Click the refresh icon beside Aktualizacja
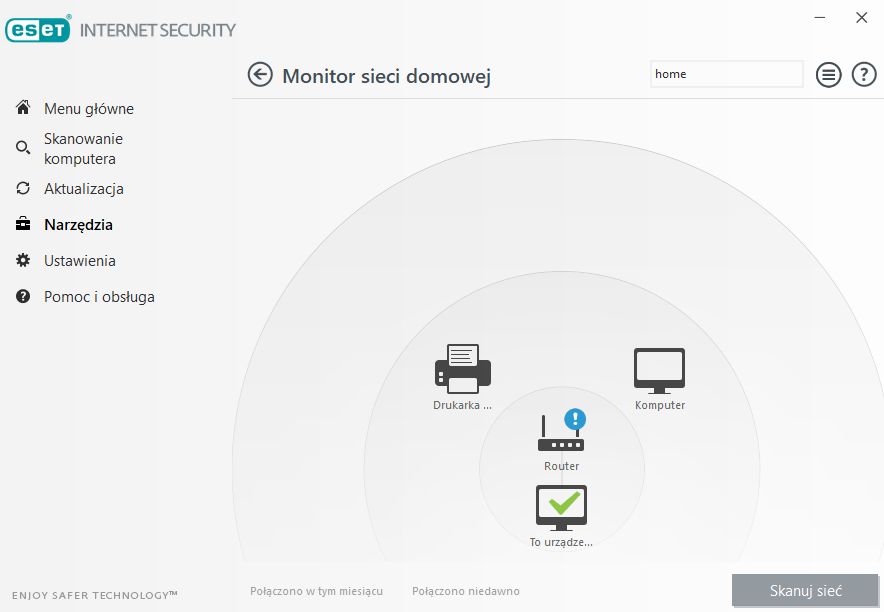 click(x=23, y=188)
